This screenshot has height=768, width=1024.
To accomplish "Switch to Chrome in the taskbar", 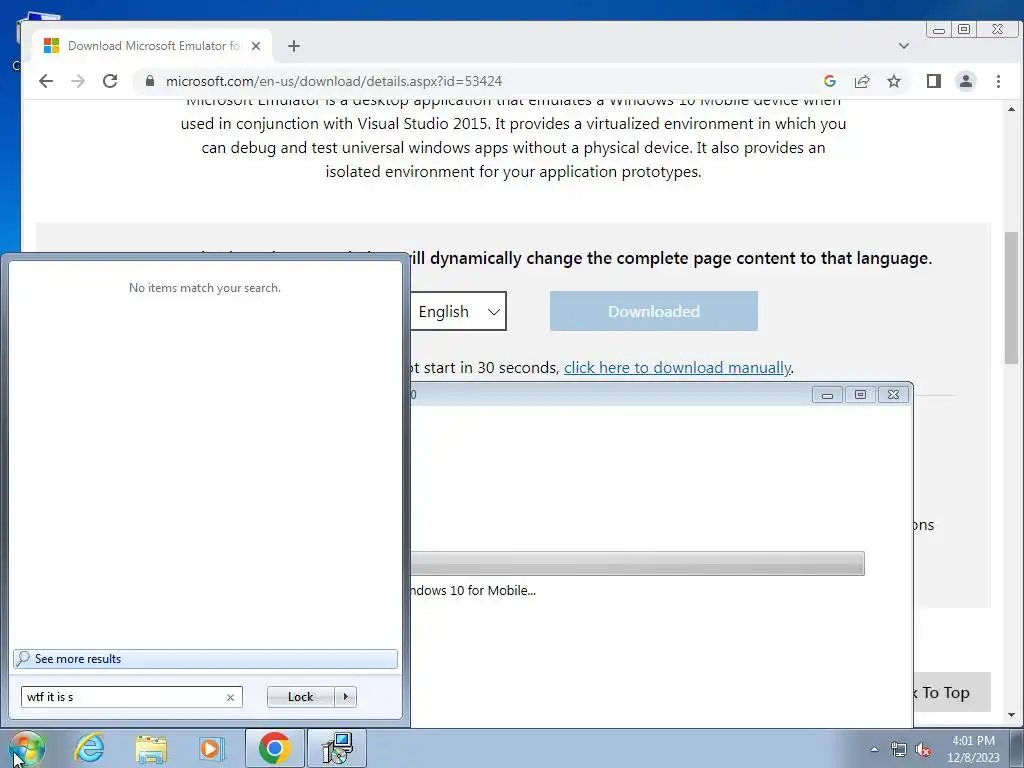I will [274, 748].
